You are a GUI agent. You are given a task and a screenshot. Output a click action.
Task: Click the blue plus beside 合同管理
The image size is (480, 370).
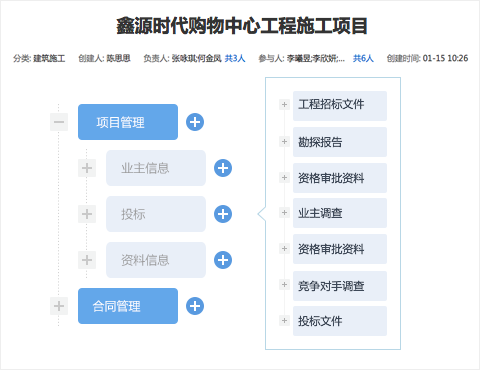[195, 306]
